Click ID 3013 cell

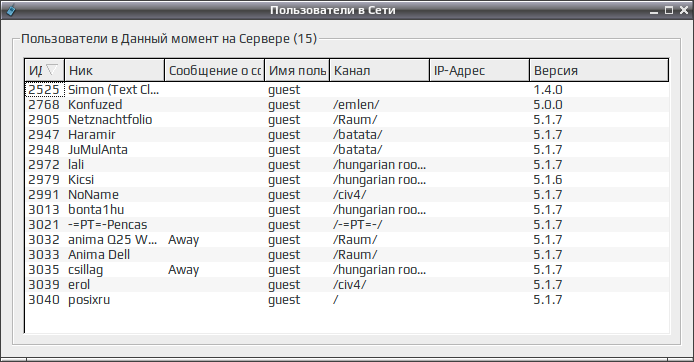click(x=44, y=210)
